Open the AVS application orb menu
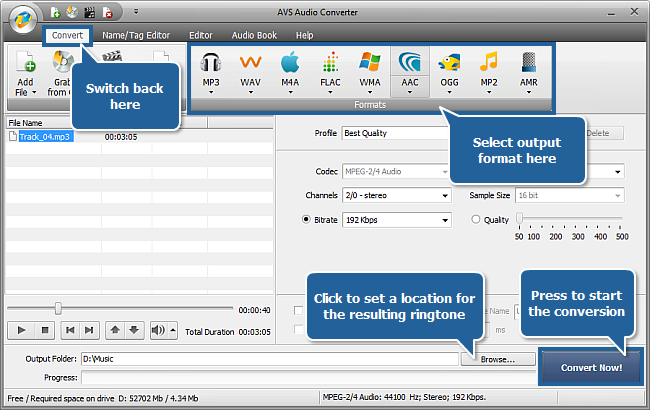This screenshot has height=410, width=650. click(23, 19)
